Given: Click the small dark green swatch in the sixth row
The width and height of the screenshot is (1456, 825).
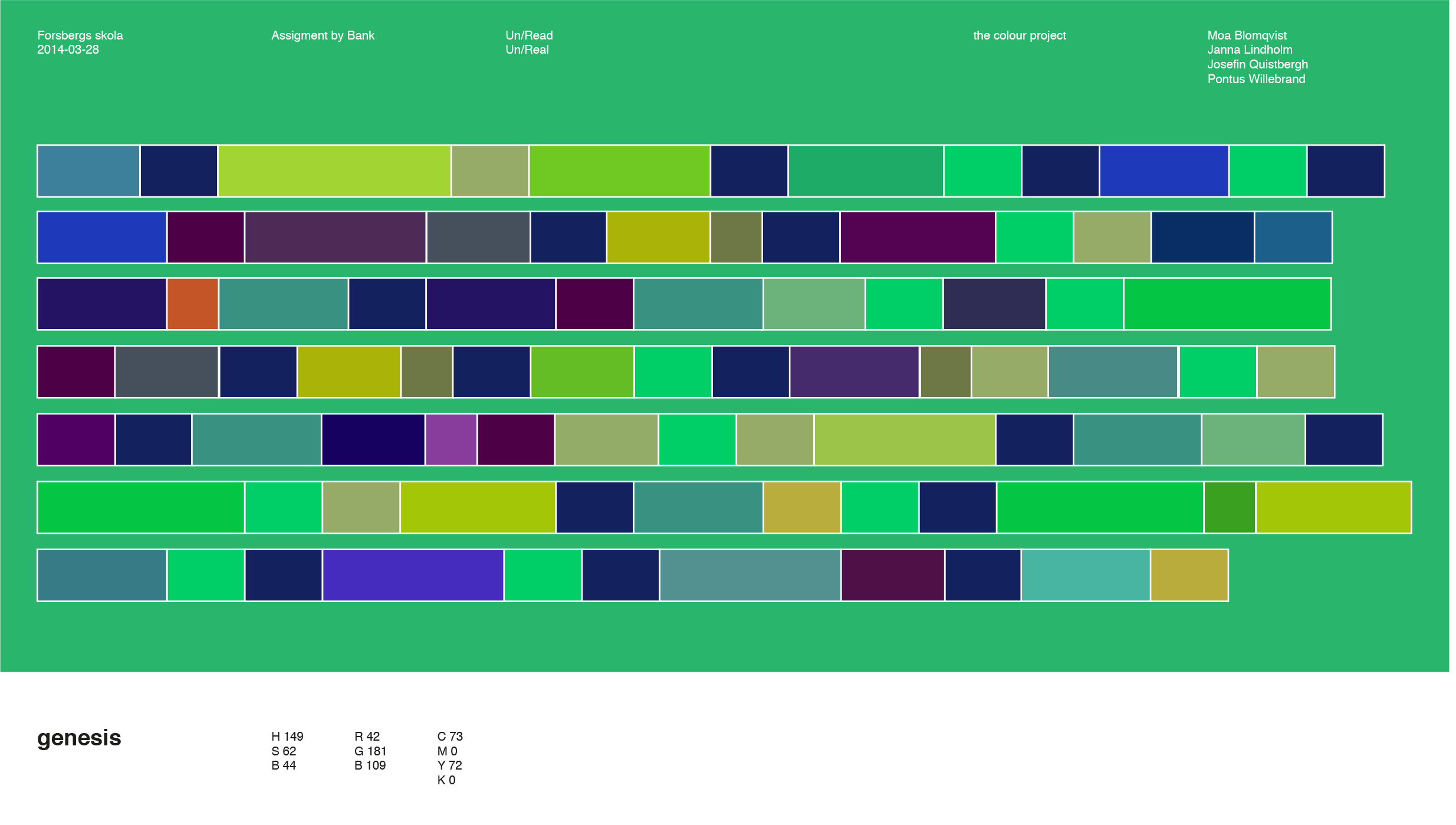Looking at the screenshot, I should coord(1230,507).
